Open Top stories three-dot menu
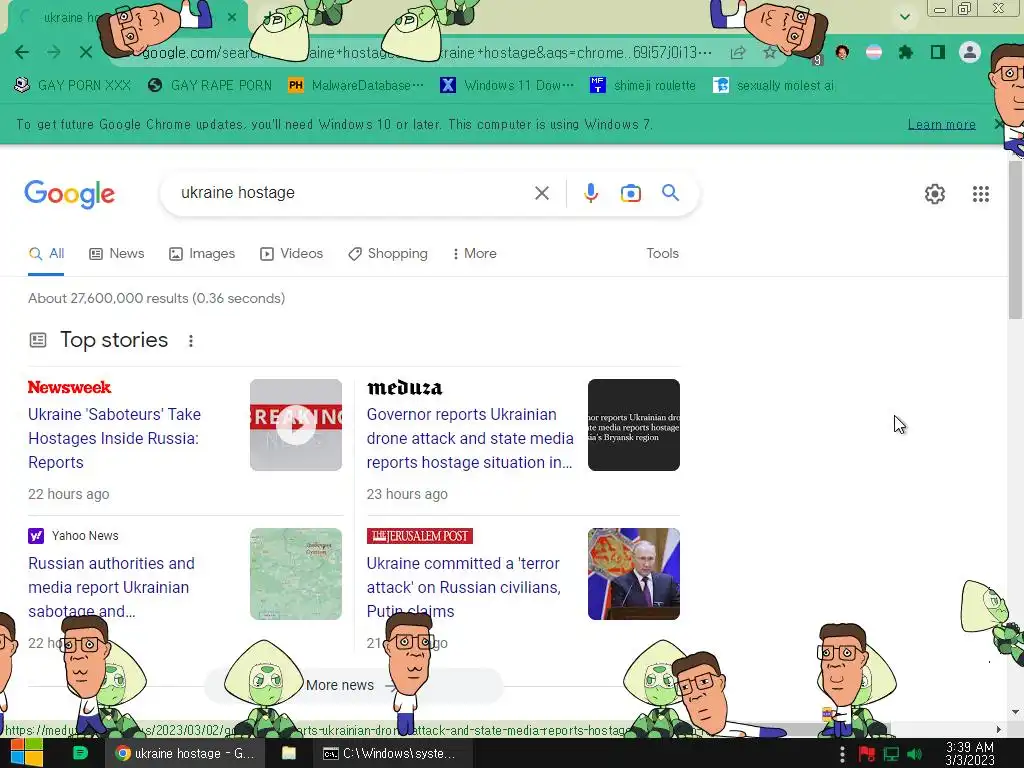This screenshot has width=1024, height=768. pyautogui.click(x=191, y=341)
